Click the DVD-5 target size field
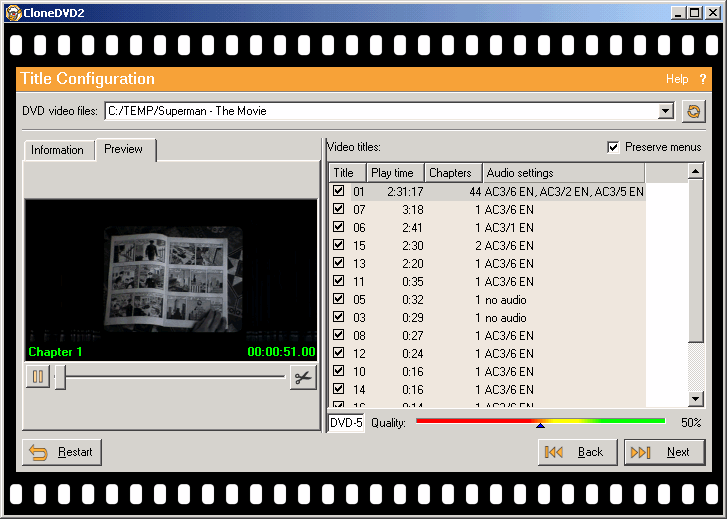Screen dimensions: 727x519 [346, 423]
